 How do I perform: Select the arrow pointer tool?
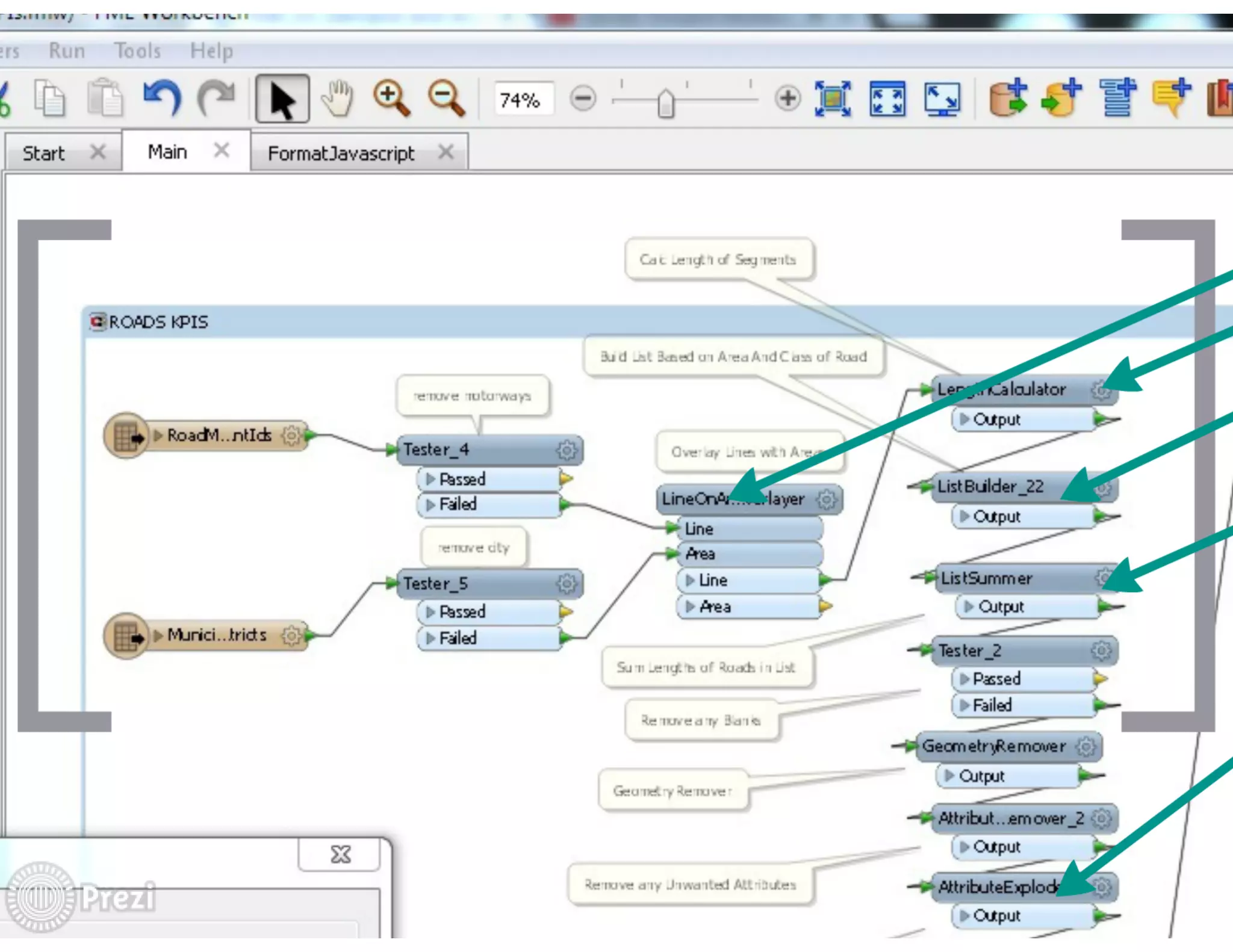pyautogui.click(x=282, y=99)
